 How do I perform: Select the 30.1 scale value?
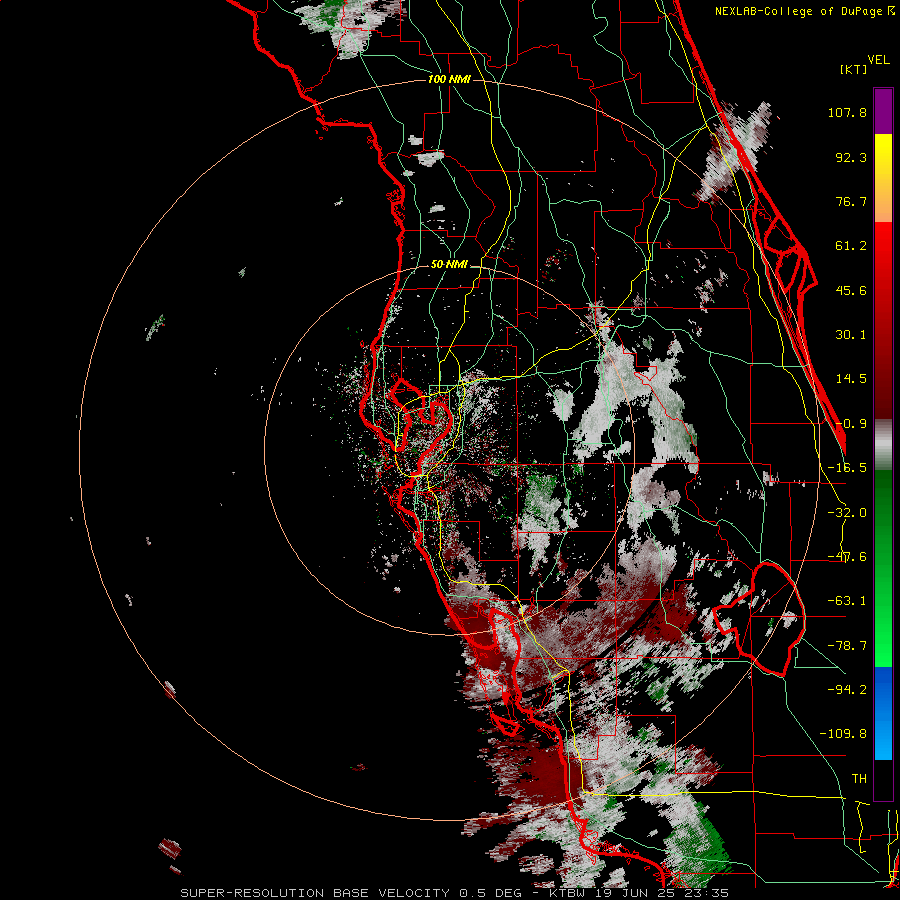(851, 335)
